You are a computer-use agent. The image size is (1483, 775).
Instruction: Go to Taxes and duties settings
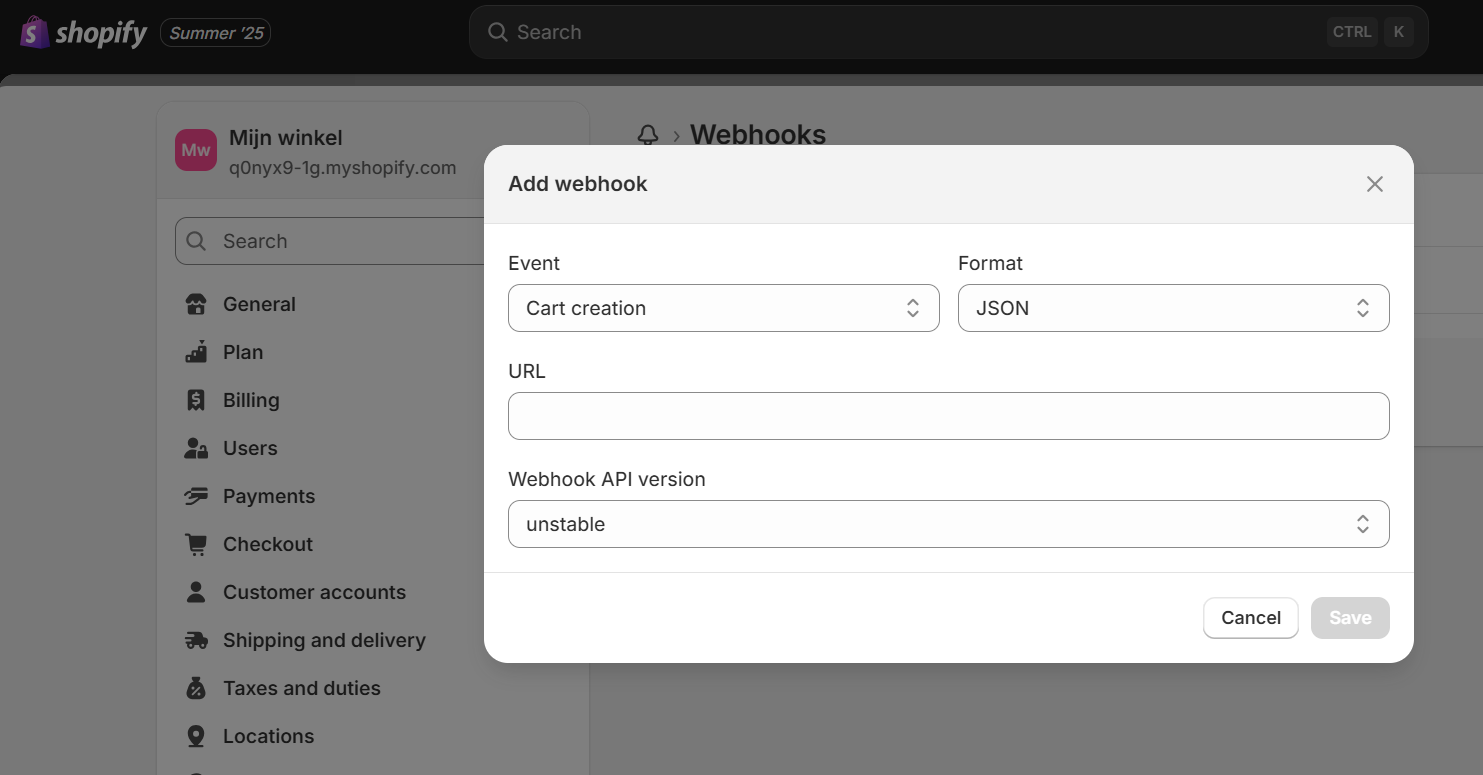(x=301, y=689)
